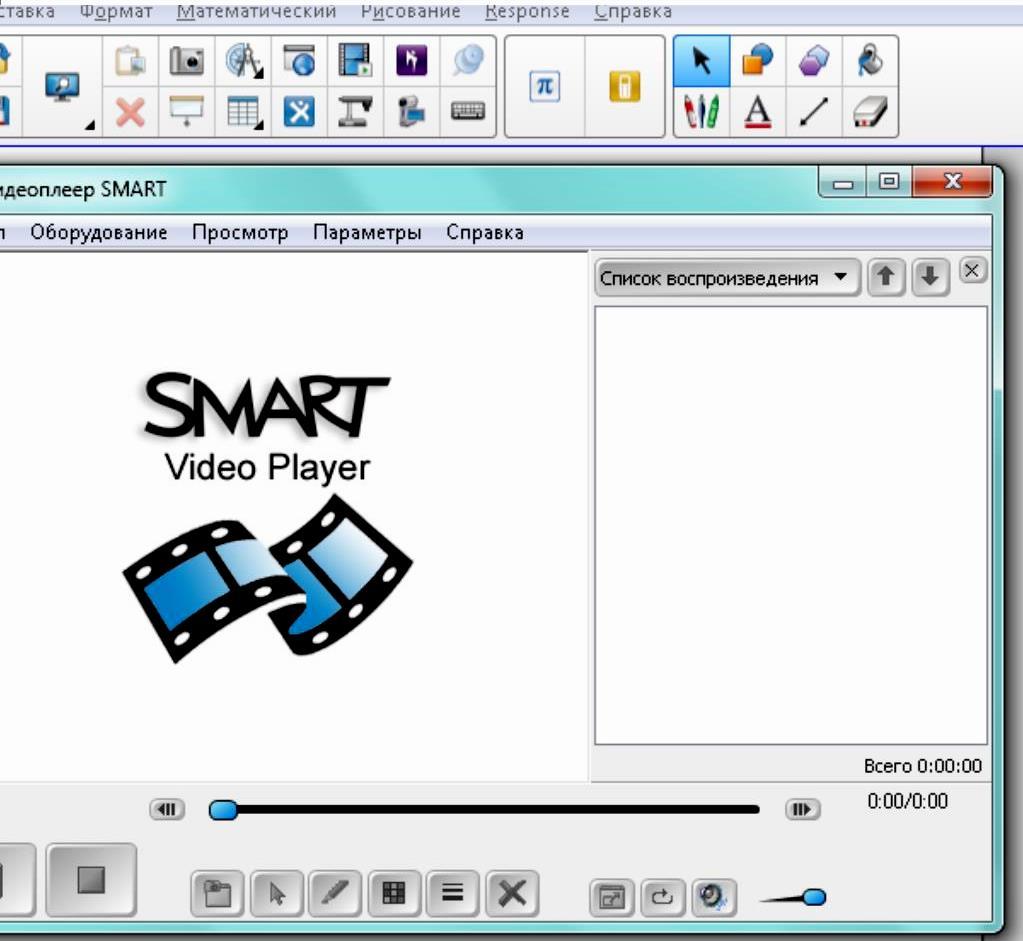The image size is (1023, 941).
Task: Move playlist item down with arrow button
Action: [x=930, y=277]
